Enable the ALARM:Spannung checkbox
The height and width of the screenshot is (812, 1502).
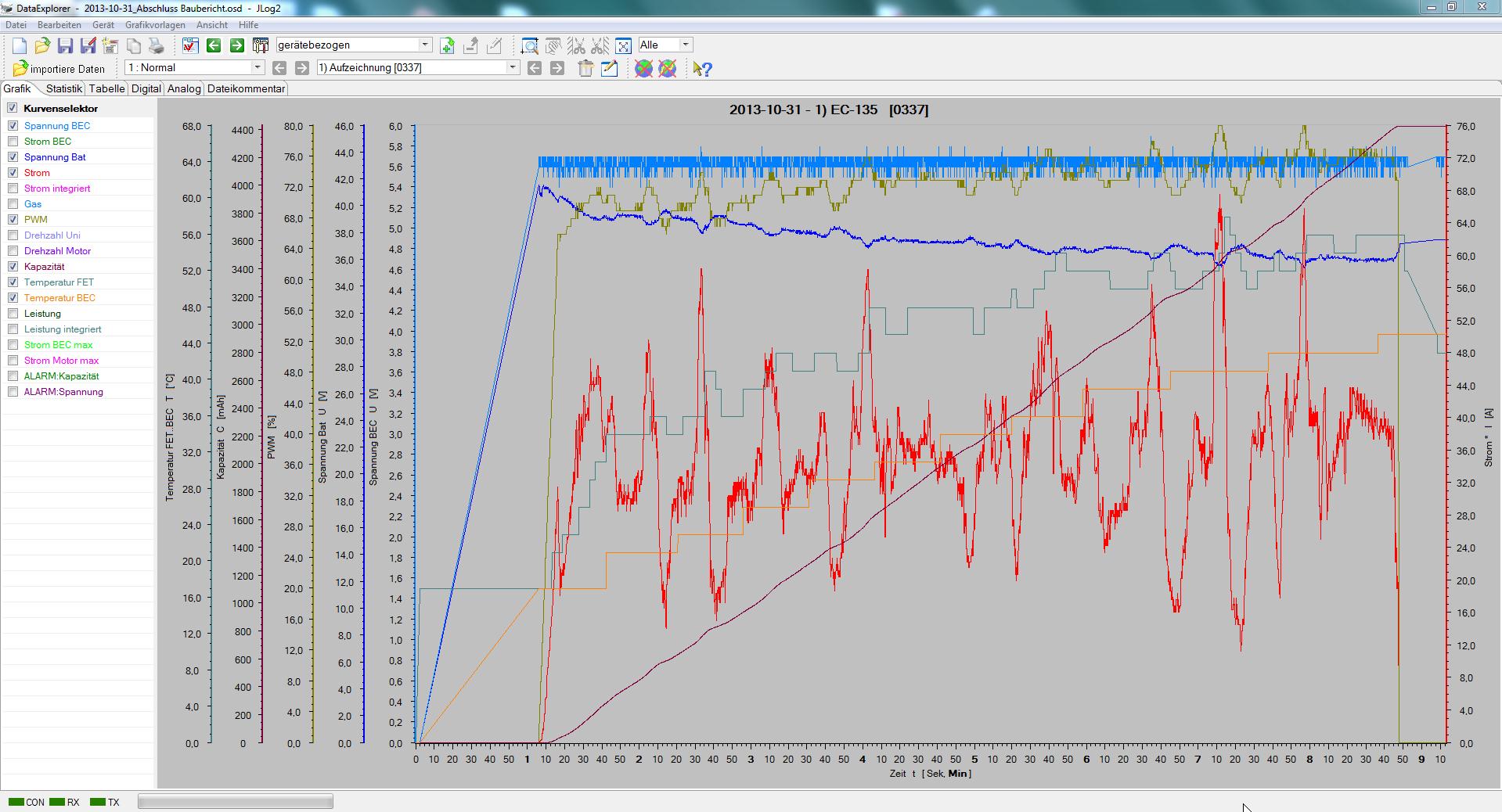(13, 391)
